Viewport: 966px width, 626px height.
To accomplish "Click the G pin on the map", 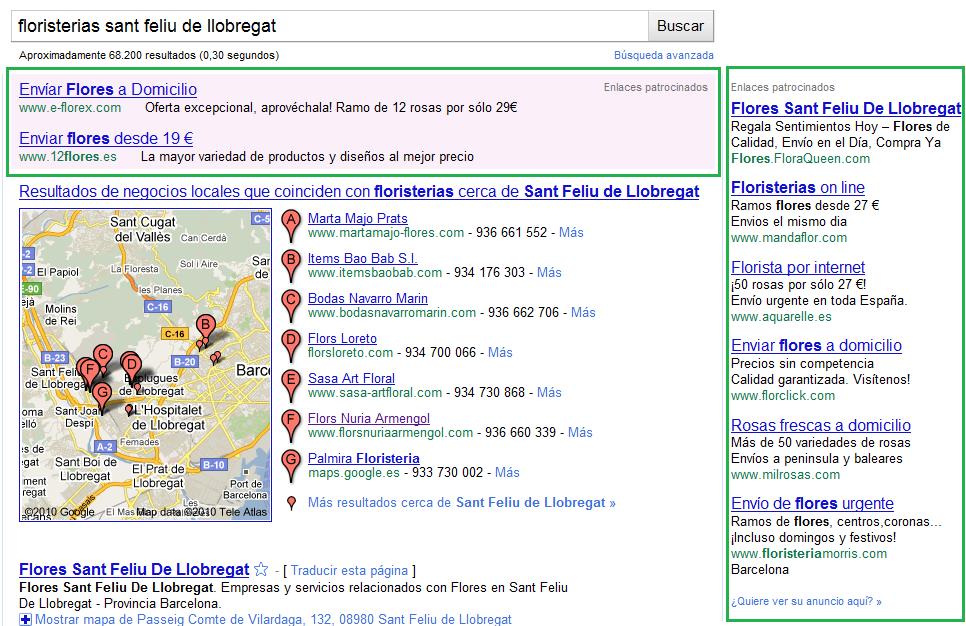I will tap(102, 396).
